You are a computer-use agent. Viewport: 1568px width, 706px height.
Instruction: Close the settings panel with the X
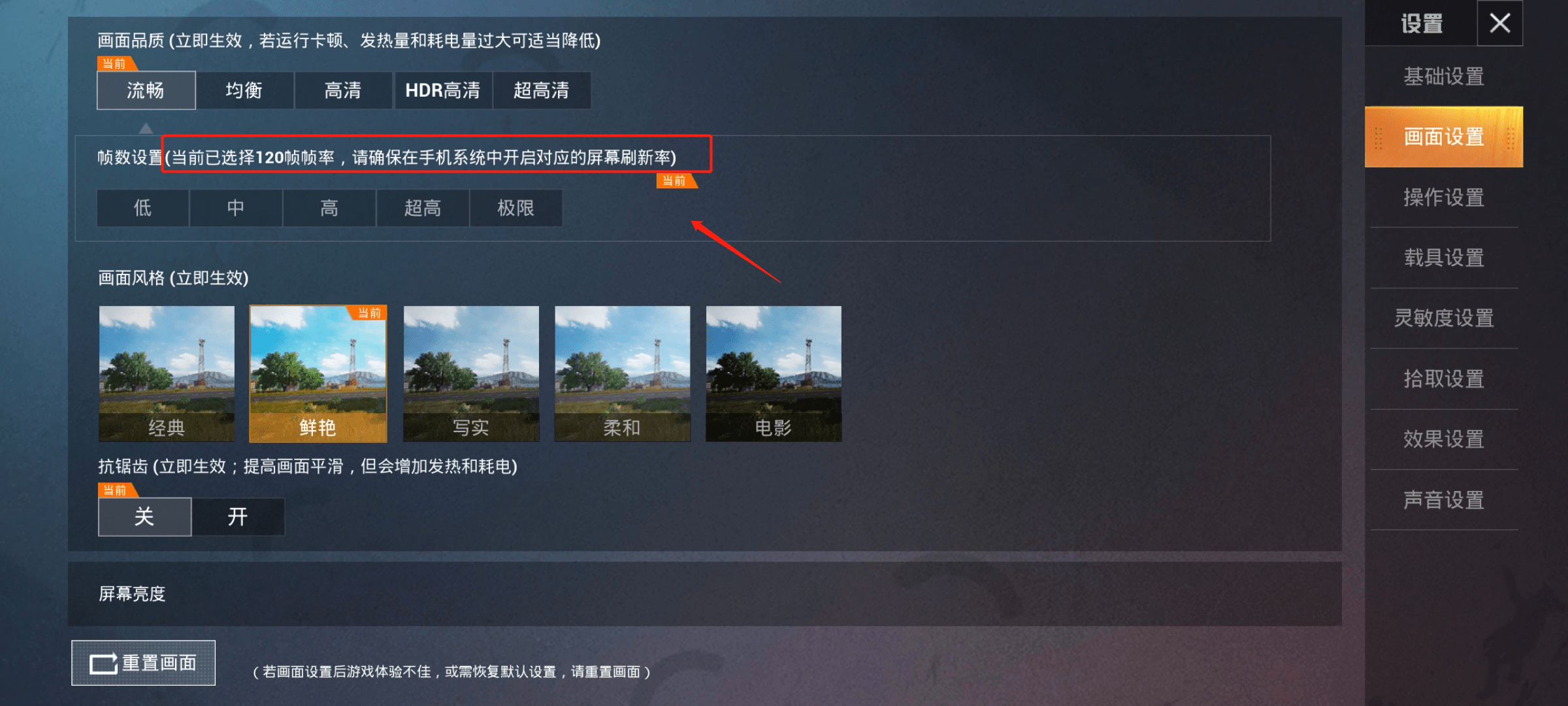coord(1499,24)
